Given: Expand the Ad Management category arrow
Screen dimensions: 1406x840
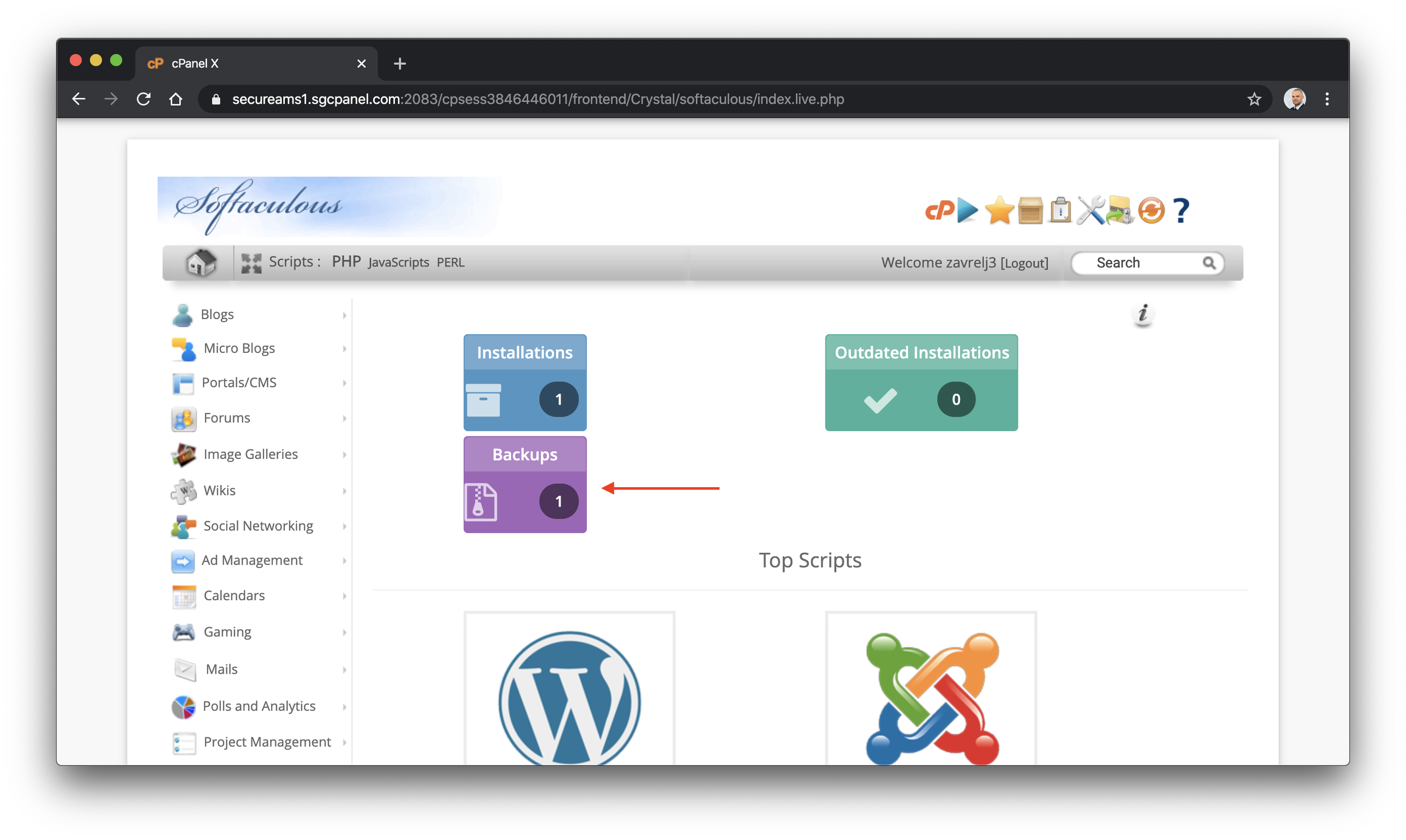Looking at the screenshot, I should [x=344, y=561].
